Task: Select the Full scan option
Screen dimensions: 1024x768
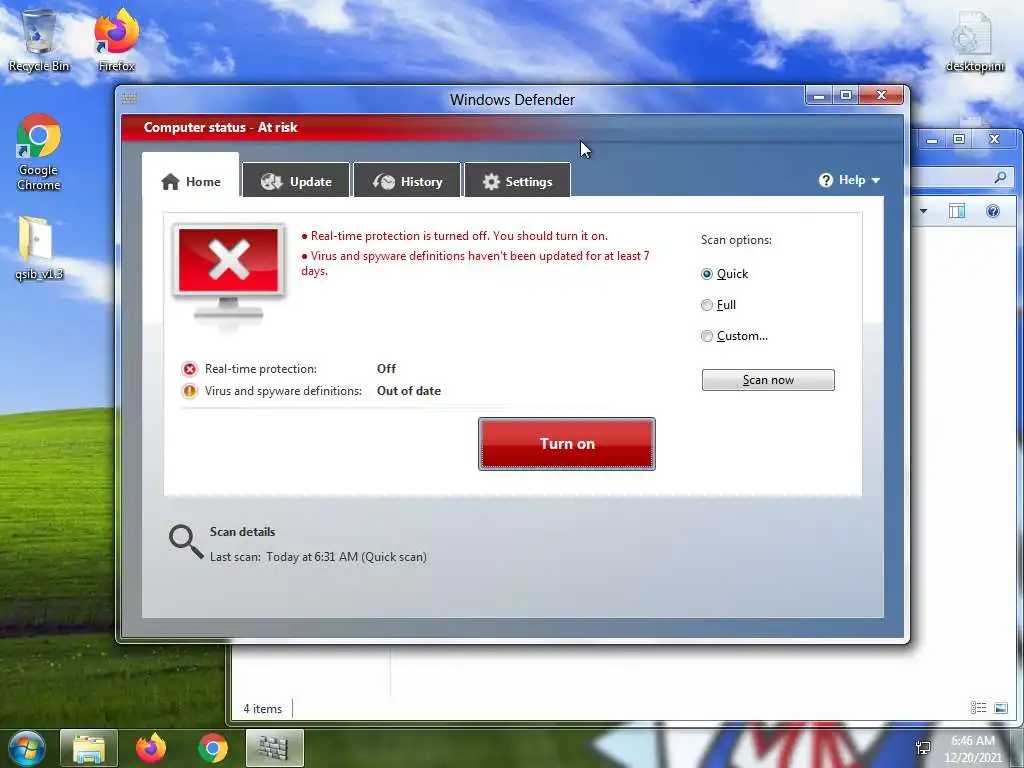Action: 707,305
